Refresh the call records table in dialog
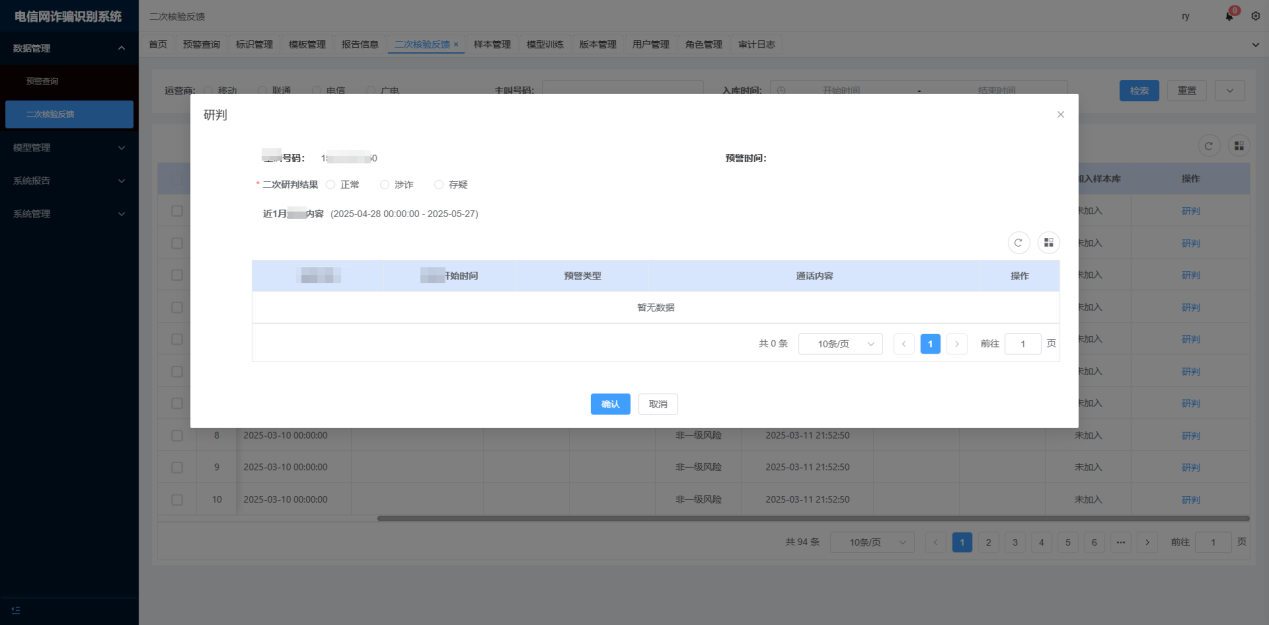1269x625 pixels. click(1018, 242)
